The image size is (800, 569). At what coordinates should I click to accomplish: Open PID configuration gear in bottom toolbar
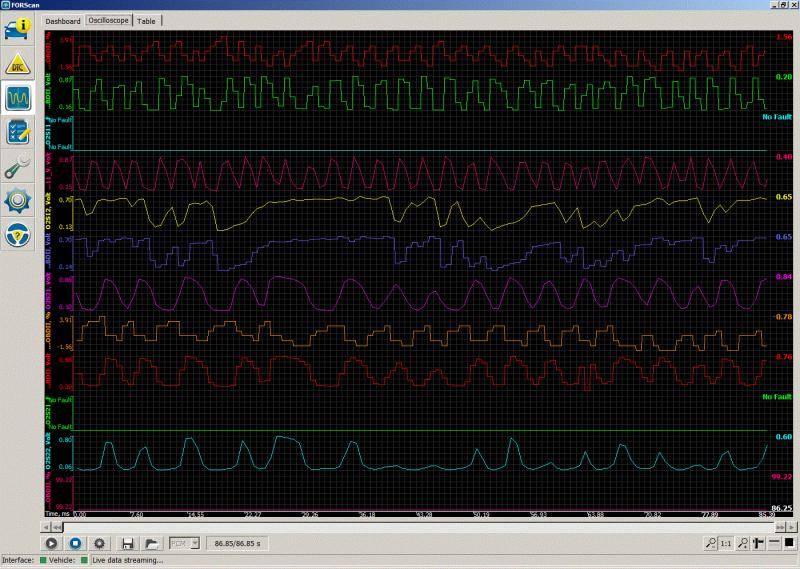point(99,543)
